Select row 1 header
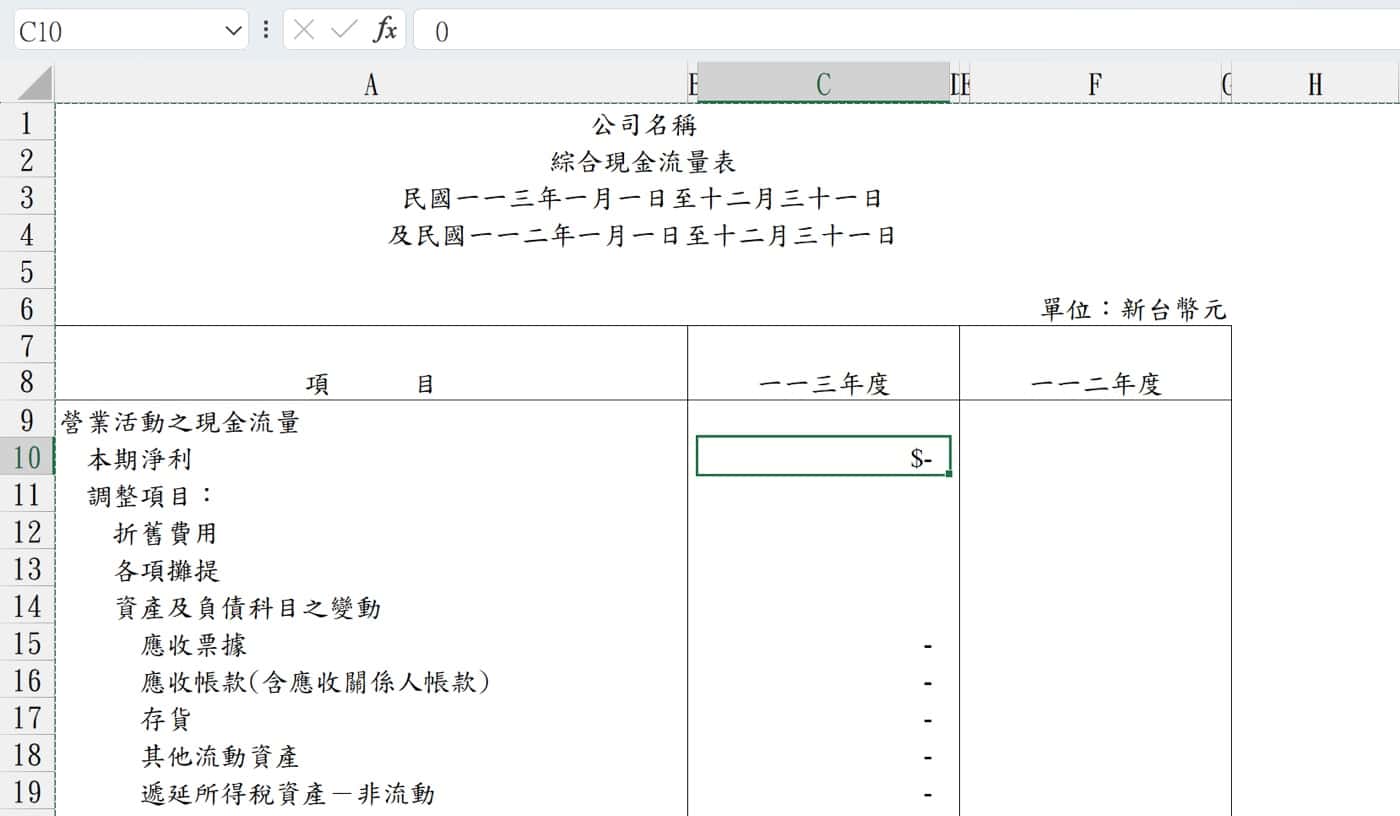This screenshot has width=1400, height=816. [x=27, y=124]
